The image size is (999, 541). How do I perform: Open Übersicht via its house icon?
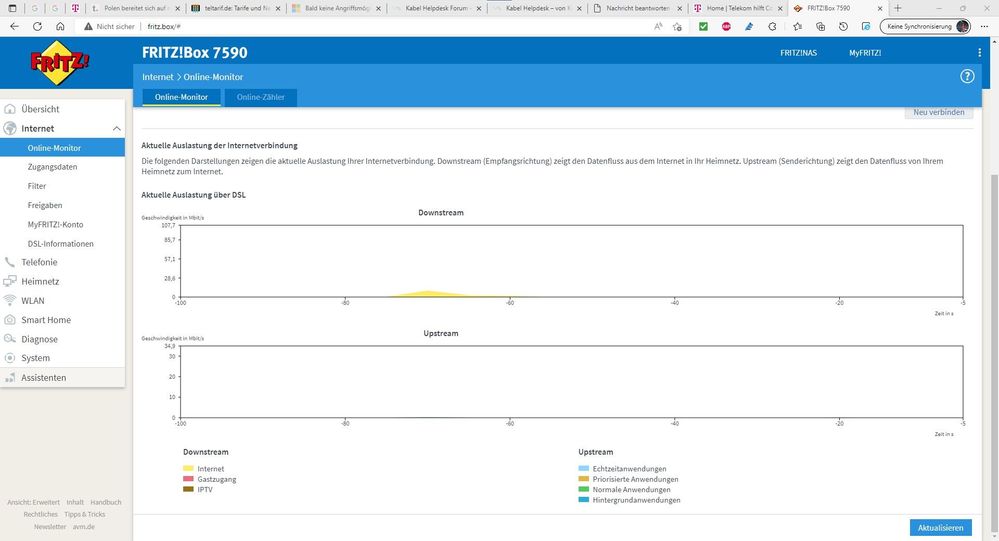coord(10,109)
